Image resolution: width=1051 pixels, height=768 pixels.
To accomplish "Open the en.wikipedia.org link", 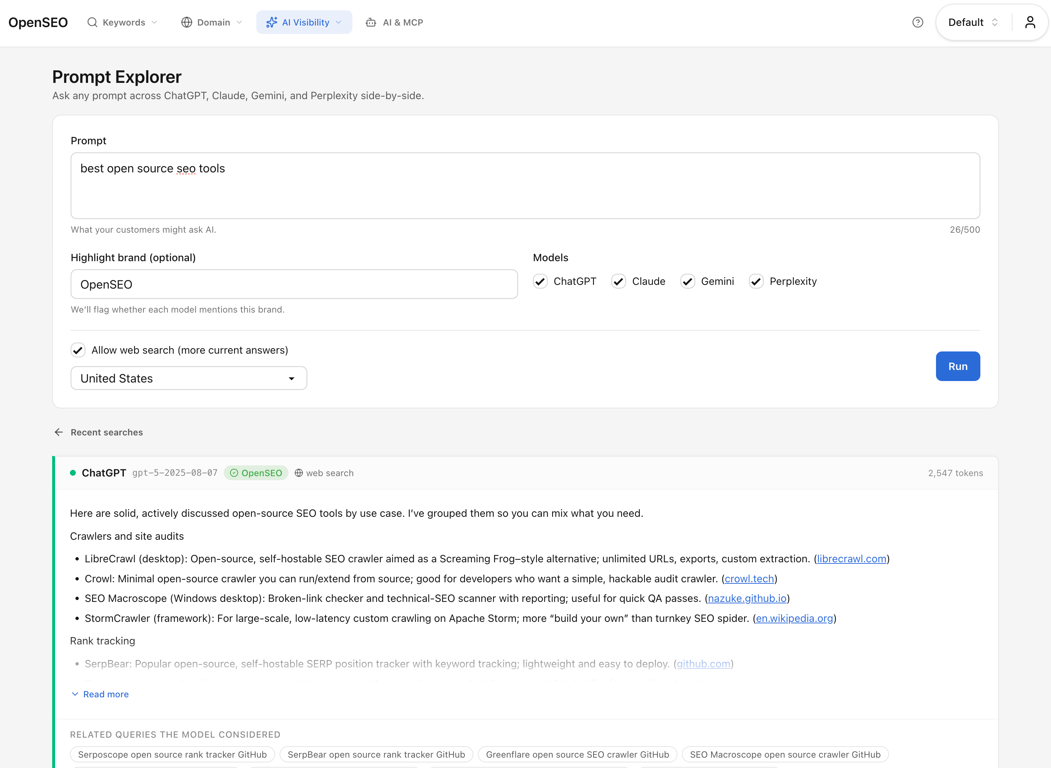I will click(x=794, y=618).
